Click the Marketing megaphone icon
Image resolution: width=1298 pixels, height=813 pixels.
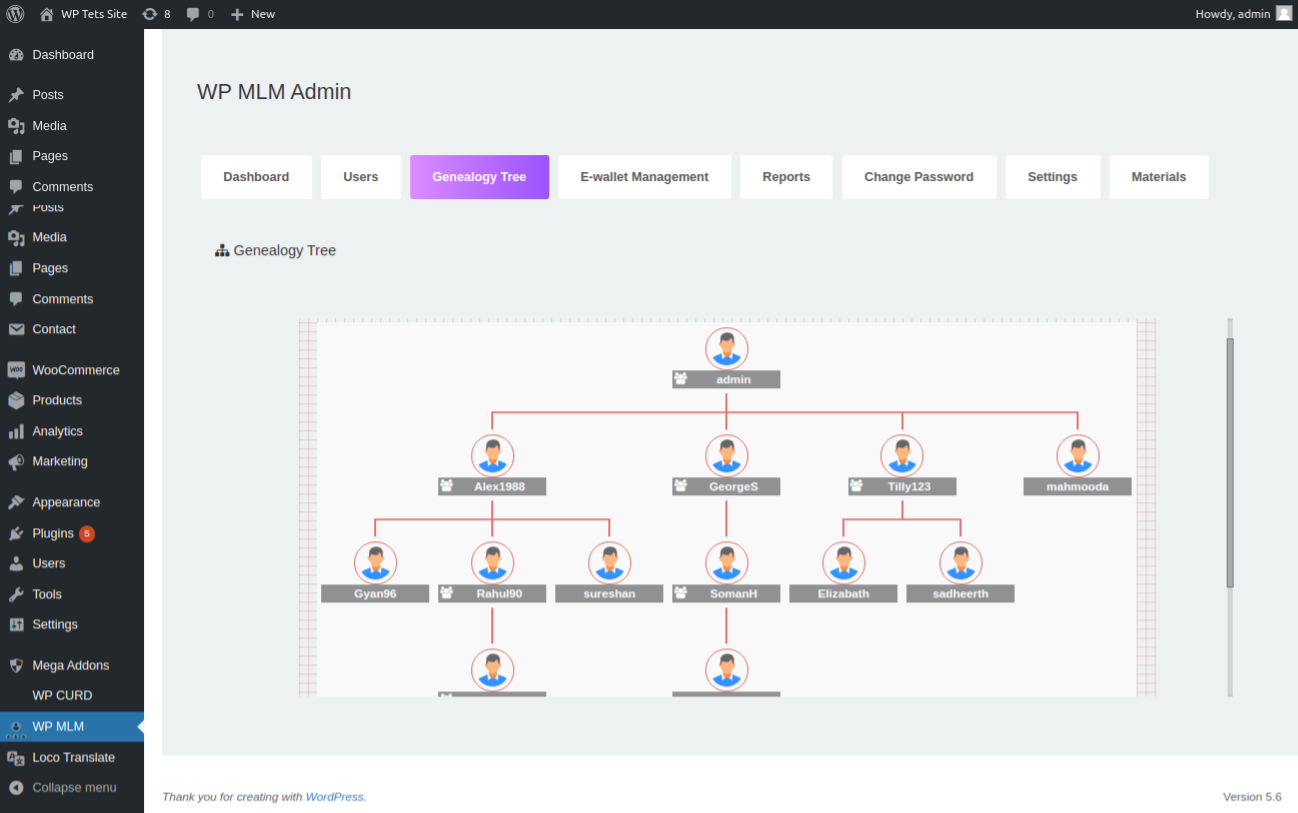pos(16,461)
